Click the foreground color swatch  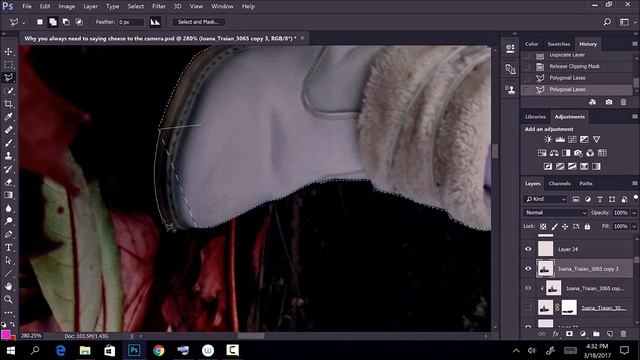[x=5, y=334]
